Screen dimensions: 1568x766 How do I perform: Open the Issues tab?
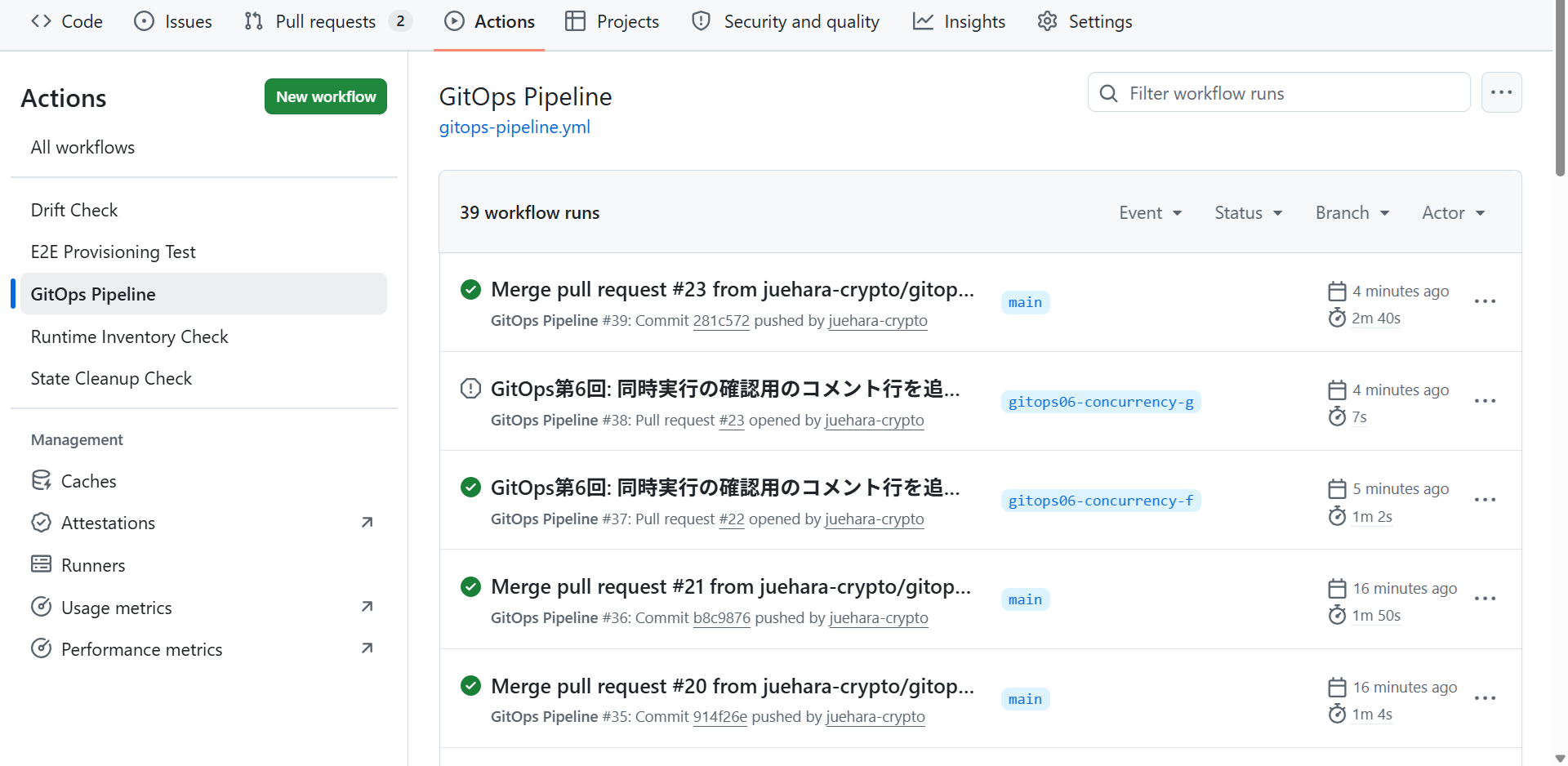(173, 22)
